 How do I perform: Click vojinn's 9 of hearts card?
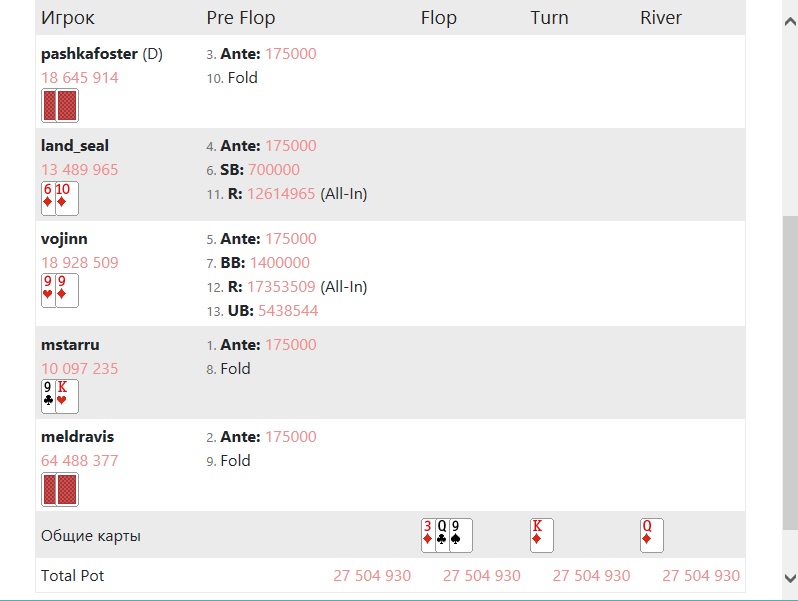[48, 290]
